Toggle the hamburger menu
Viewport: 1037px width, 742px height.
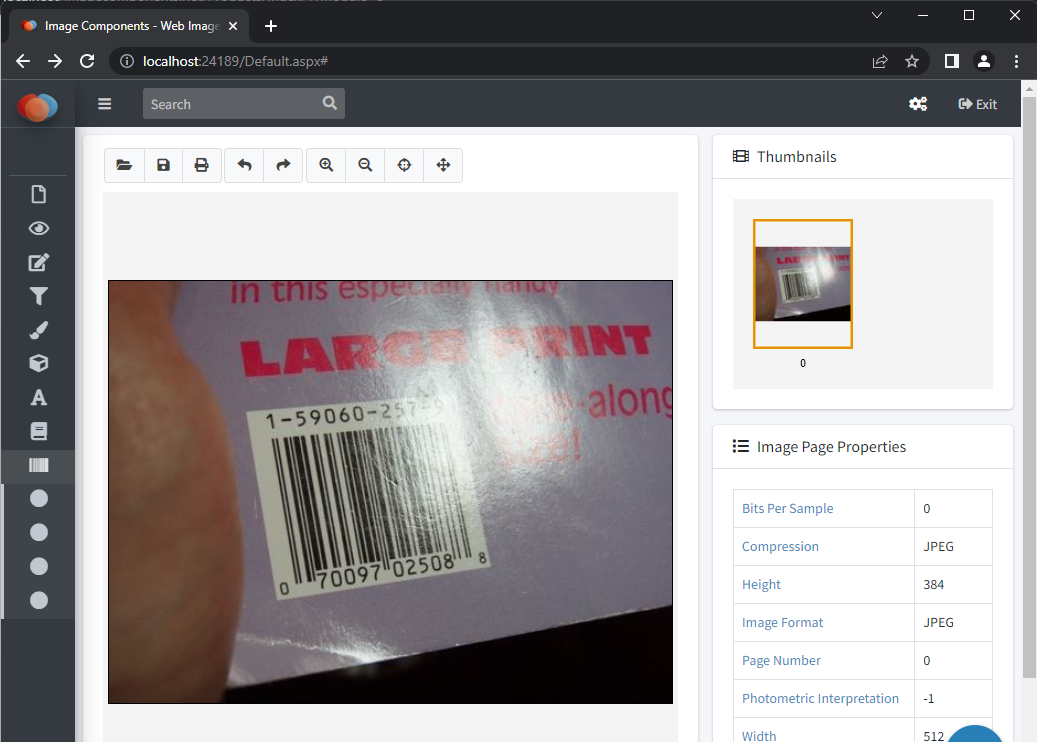coord(104,104)
